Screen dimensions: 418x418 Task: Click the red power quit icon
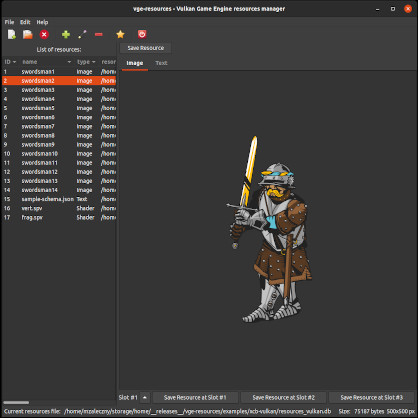coord(142,34)
